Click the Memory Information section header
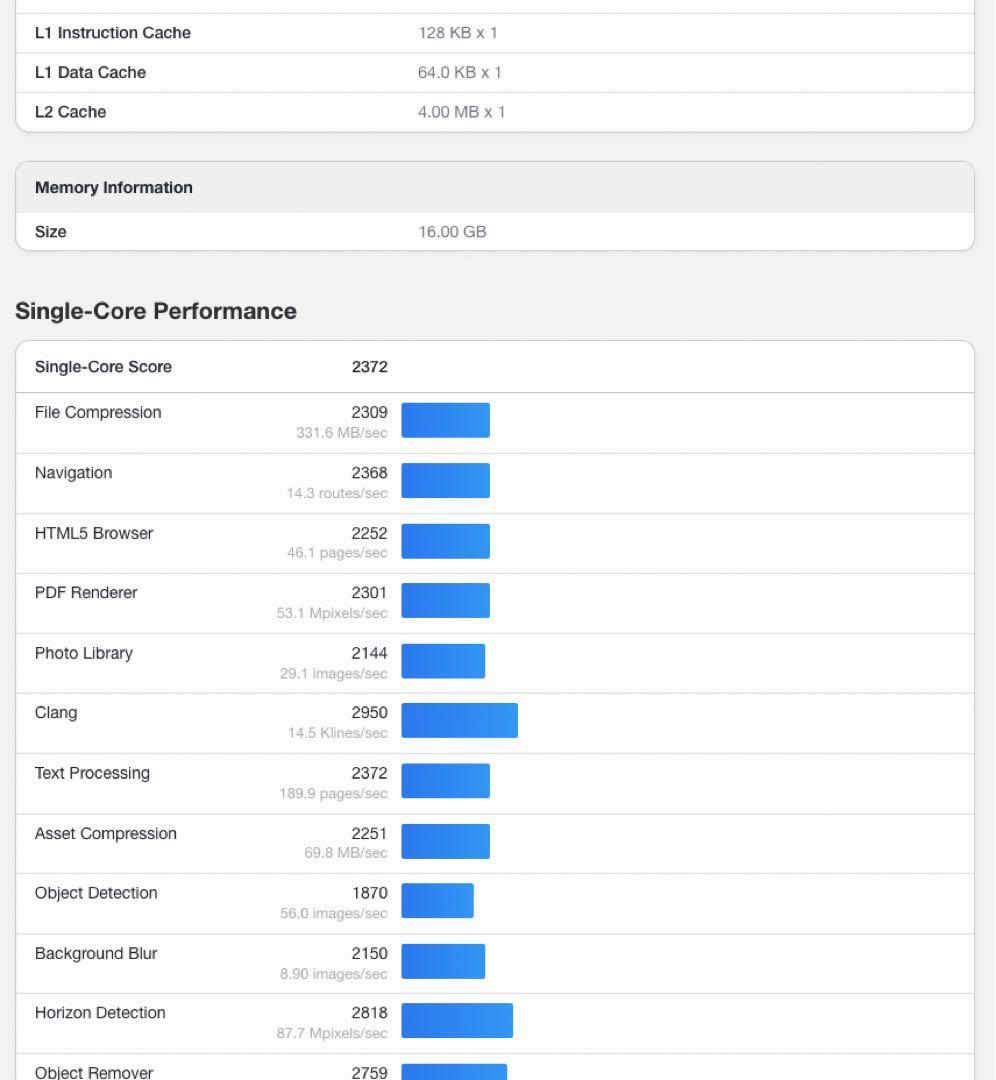The image size is (996, 1080). [x=114, y=188]
